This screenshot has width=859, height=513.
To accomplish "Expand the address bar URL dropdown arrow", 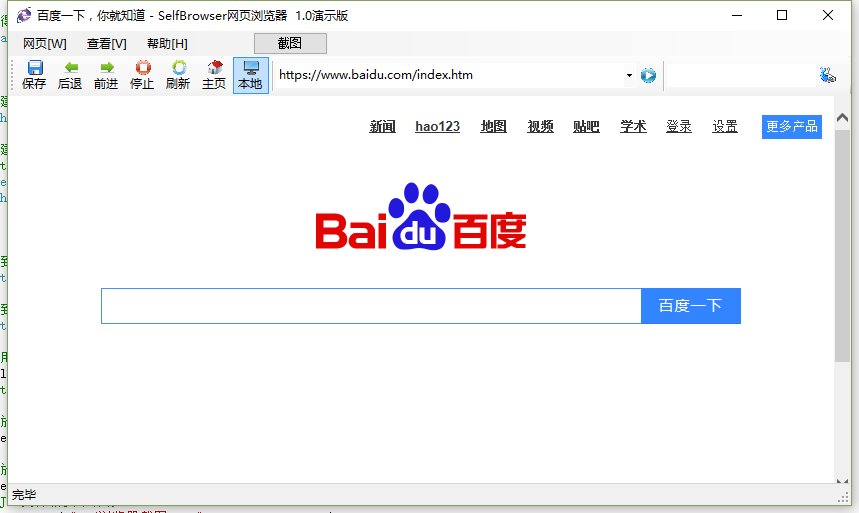I will coord(629,75).
